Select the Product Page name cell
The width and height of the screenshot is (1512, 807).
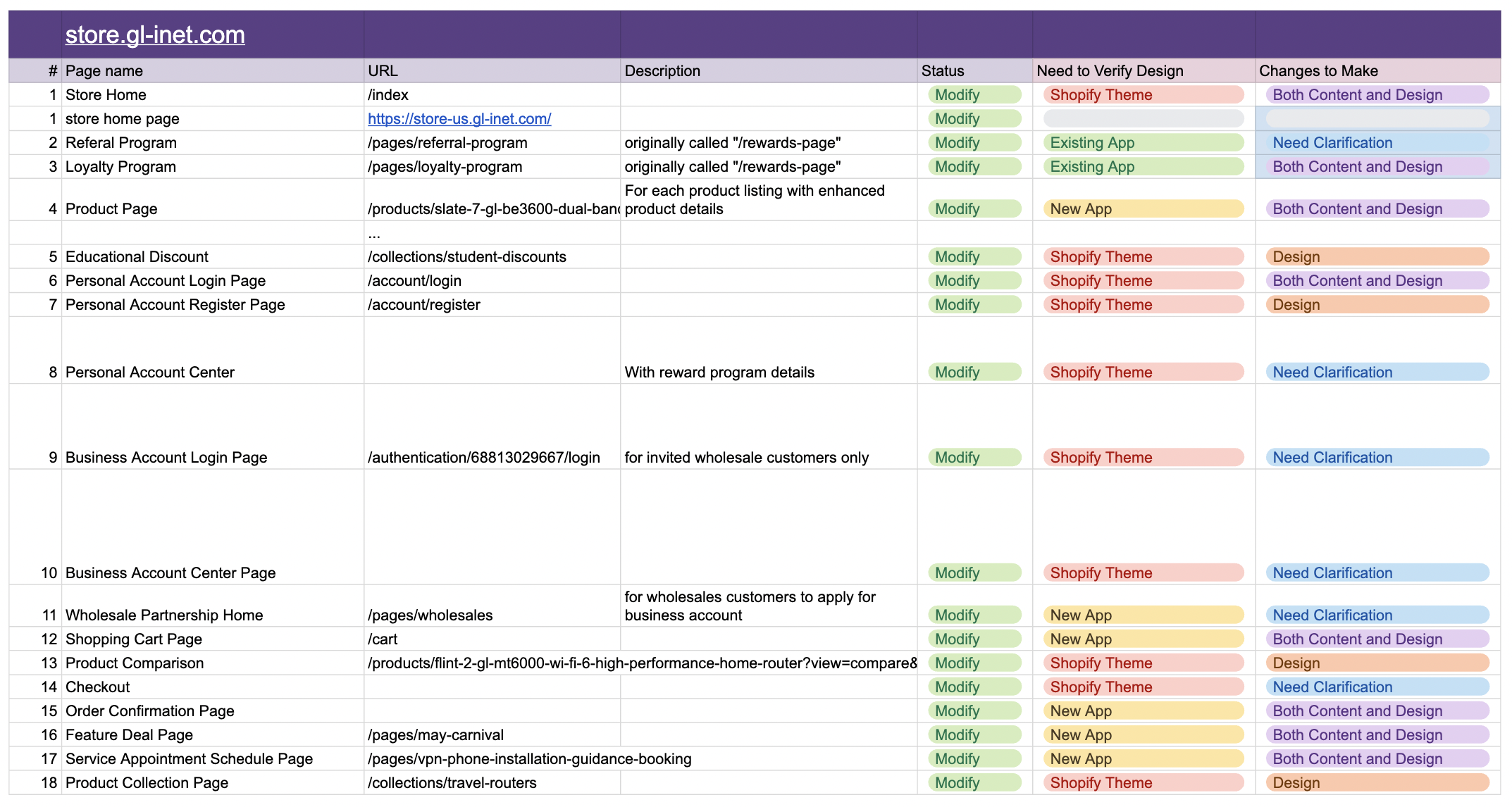pyautogui.click(x=213, y=200)
